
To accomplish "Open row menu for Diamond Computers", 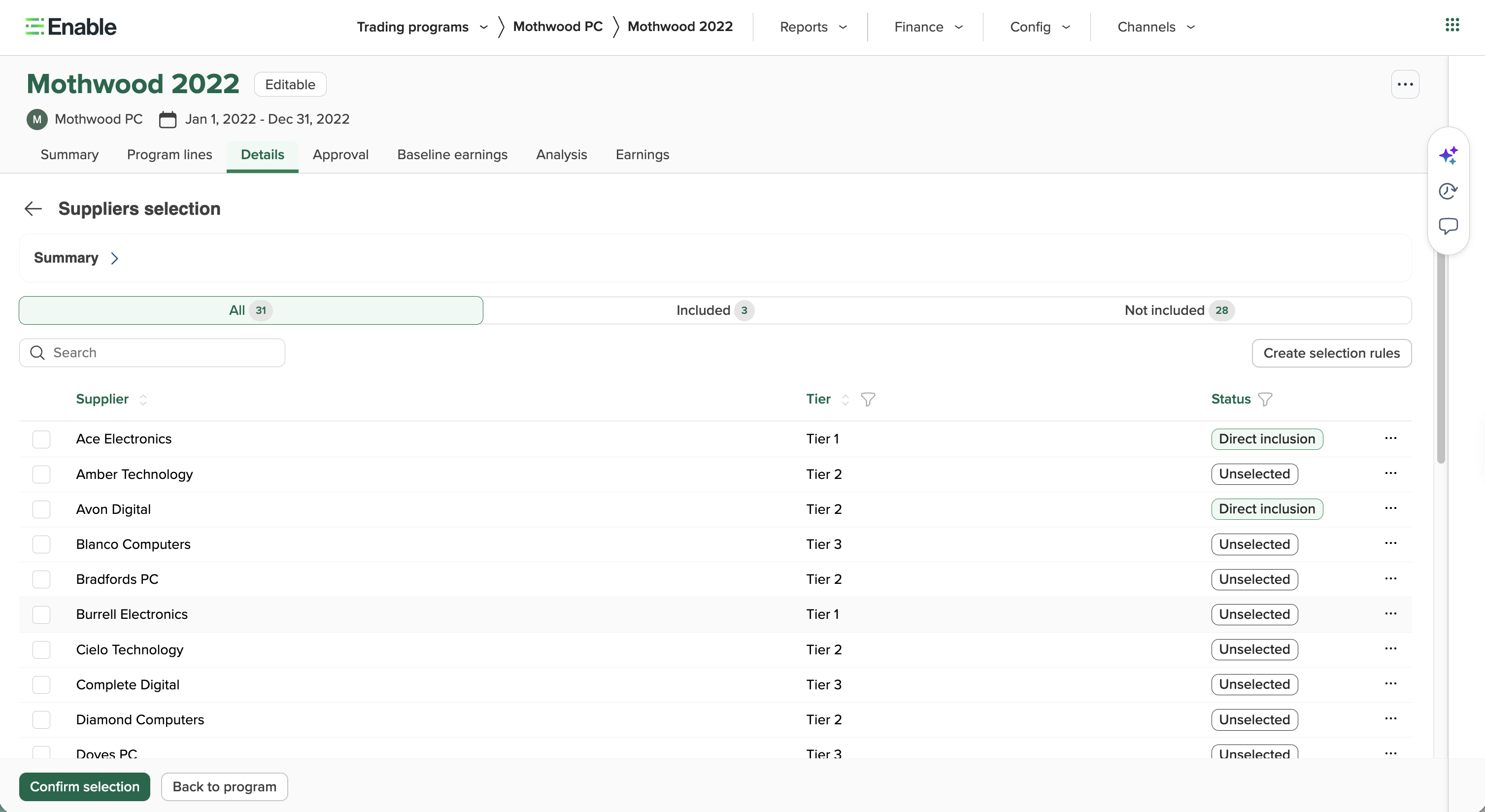I will 1390,719.
